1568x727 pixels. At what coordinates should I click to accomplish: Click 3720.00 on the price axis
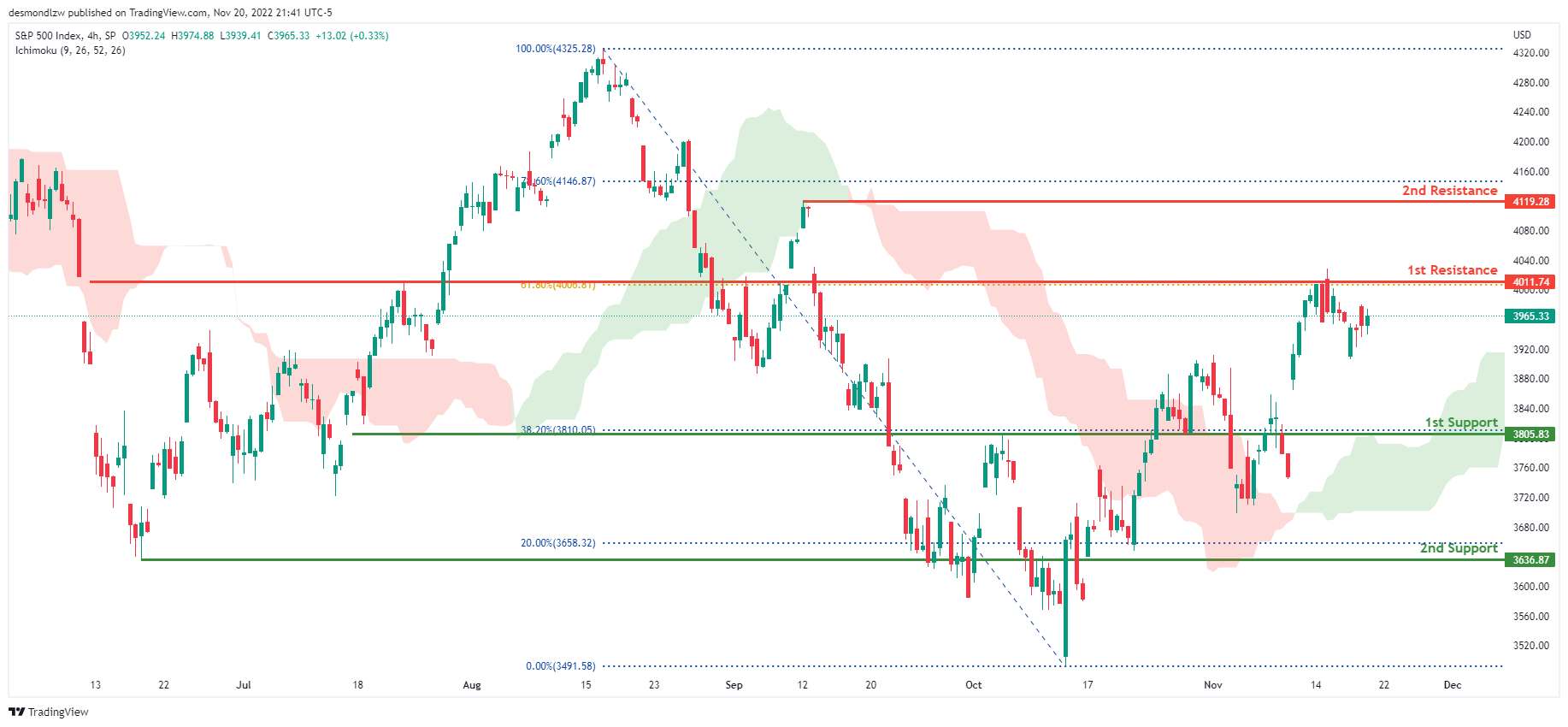1530,498
